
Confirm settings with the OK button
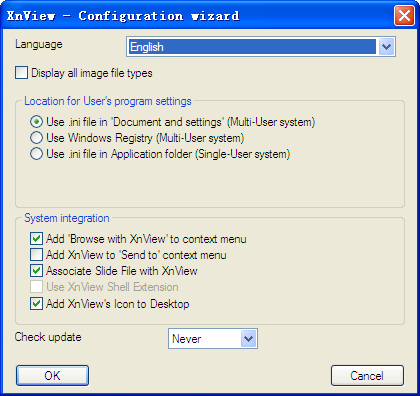pos(52,376)
